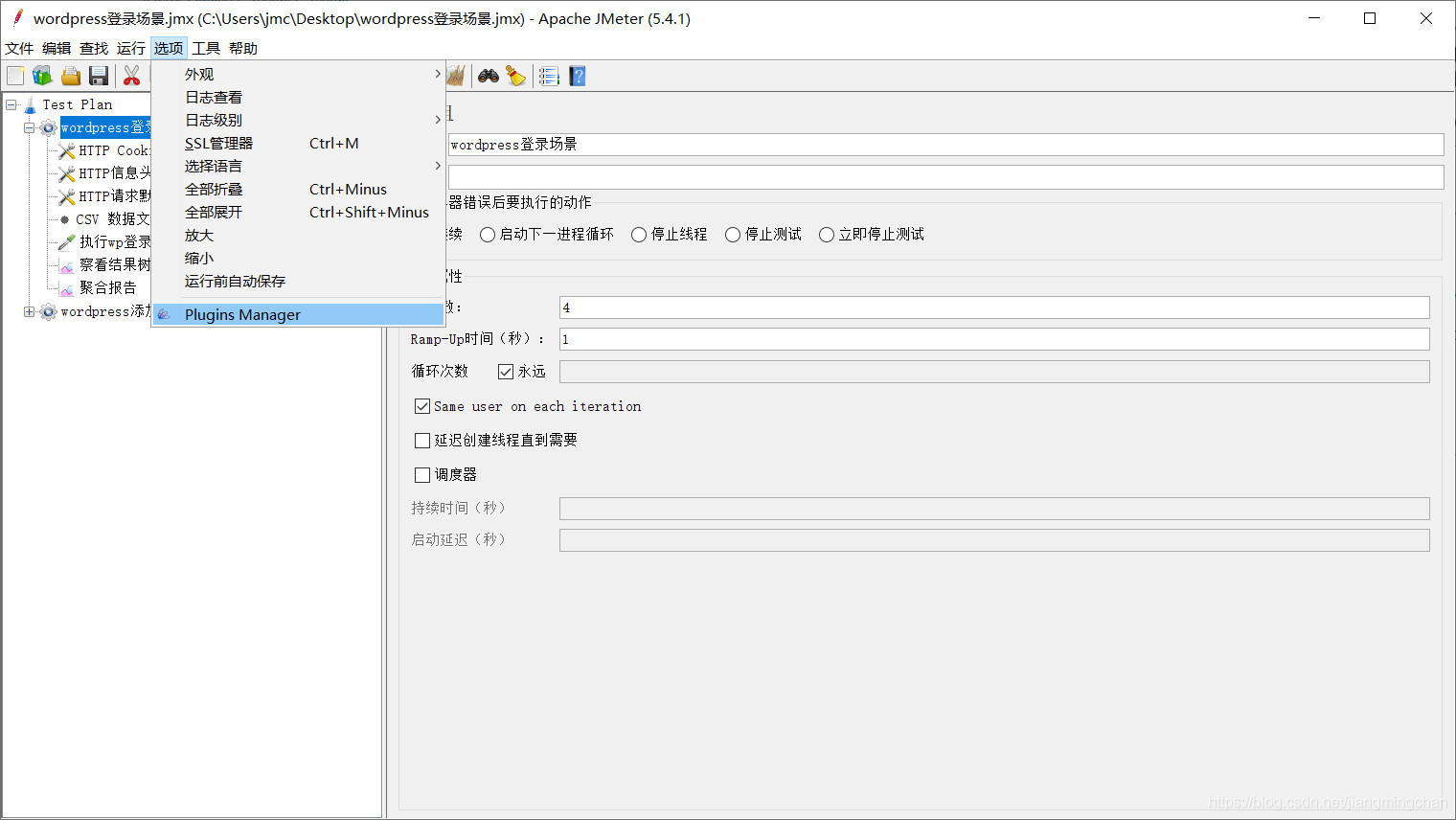Open SSL管理器 from the menu
This screenshot has width=1456, height=820.
click(298, 143)
